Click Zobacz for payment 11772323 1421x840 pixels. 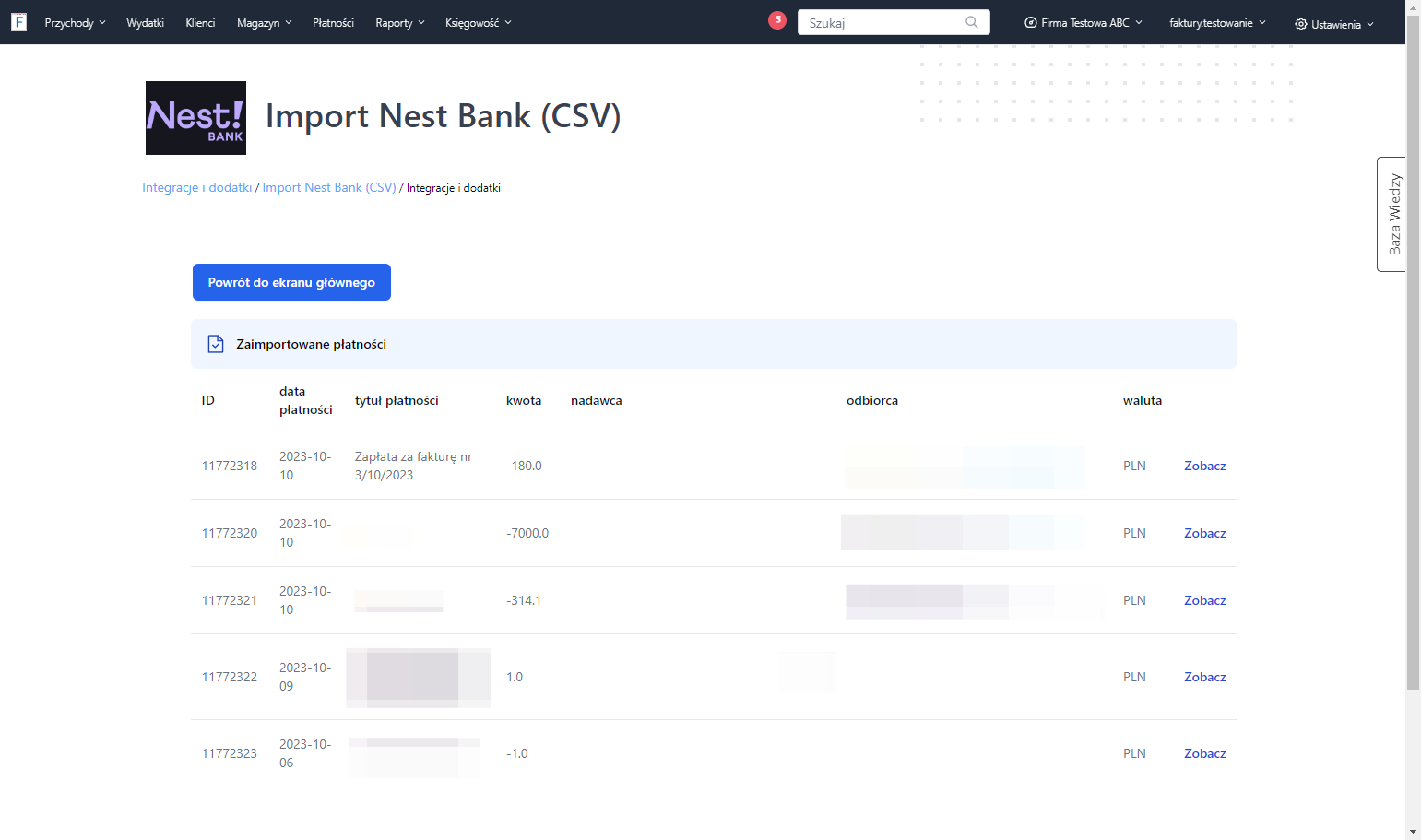[x=1204, y=753]
